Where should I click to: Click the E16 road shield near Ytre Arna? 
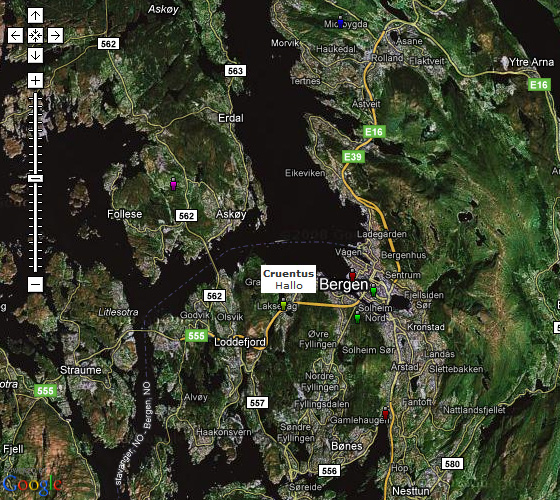point(539,85)
